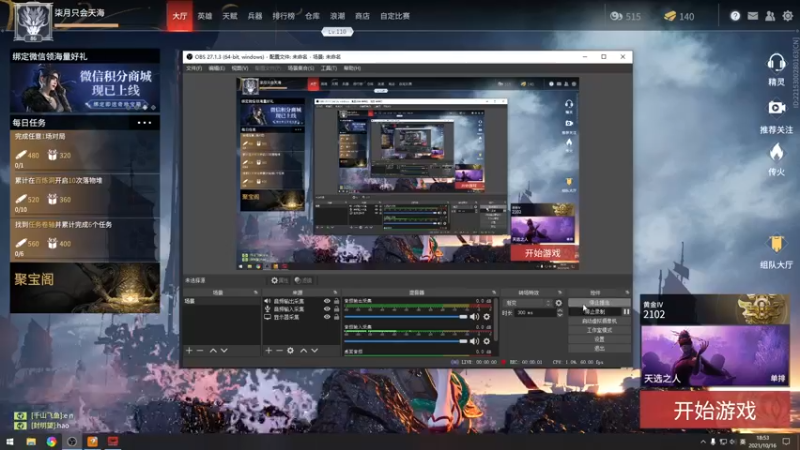Screen dimensions: 800x450
Task: Mute 音频输入采集 speaker icon in mixer
Action: tap(474, 341)
